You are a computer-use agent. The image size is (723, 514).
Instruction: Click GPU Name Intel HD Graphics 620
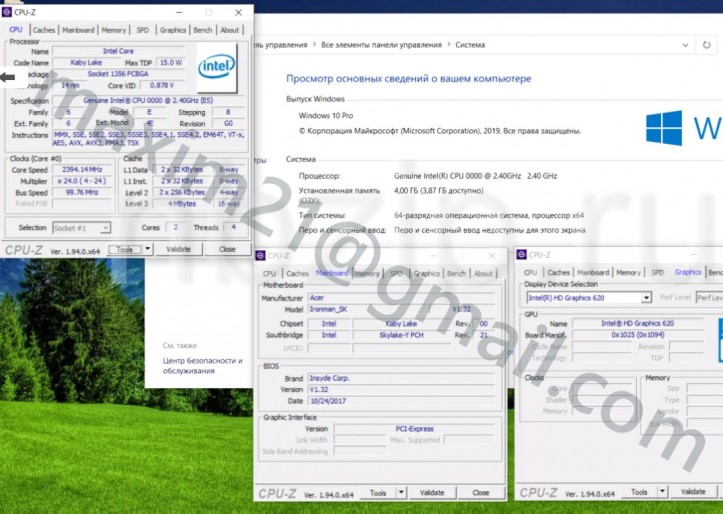click(638, 323)
